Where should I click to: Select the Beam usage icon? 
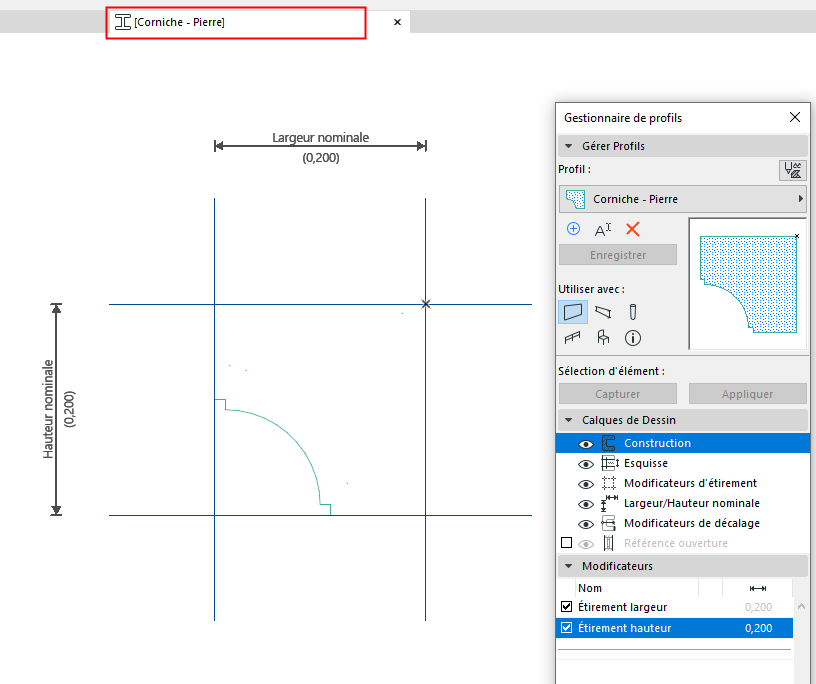coord(603,312)
